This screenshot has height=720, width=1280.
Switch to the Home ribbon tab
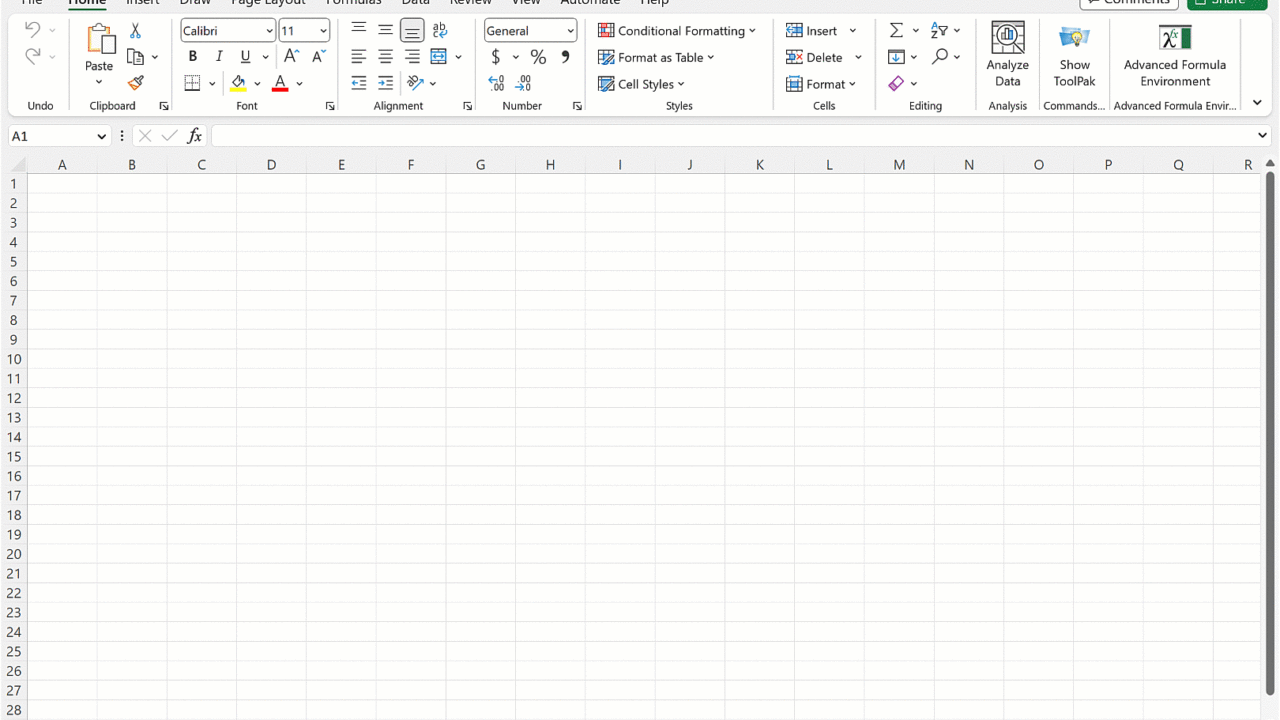click(87, 3)
